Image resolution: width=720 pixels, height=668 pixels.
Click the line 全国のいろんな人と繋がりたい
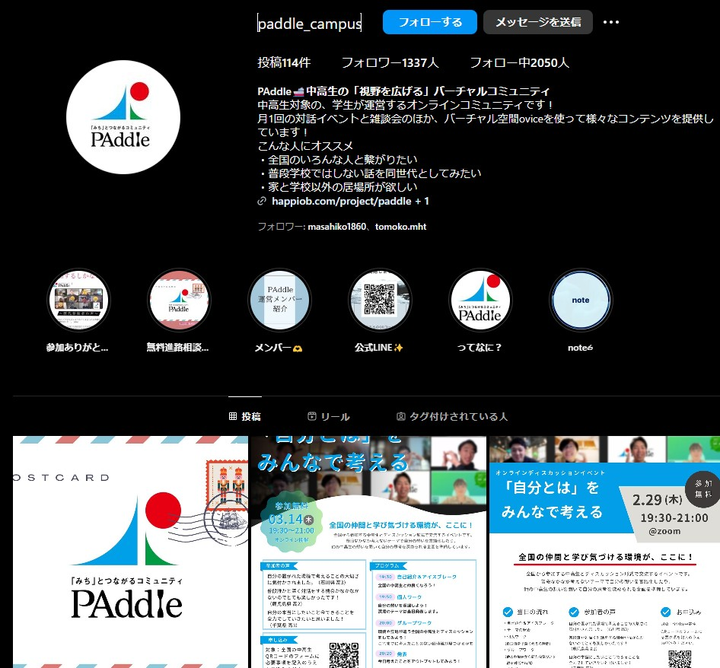343,160
